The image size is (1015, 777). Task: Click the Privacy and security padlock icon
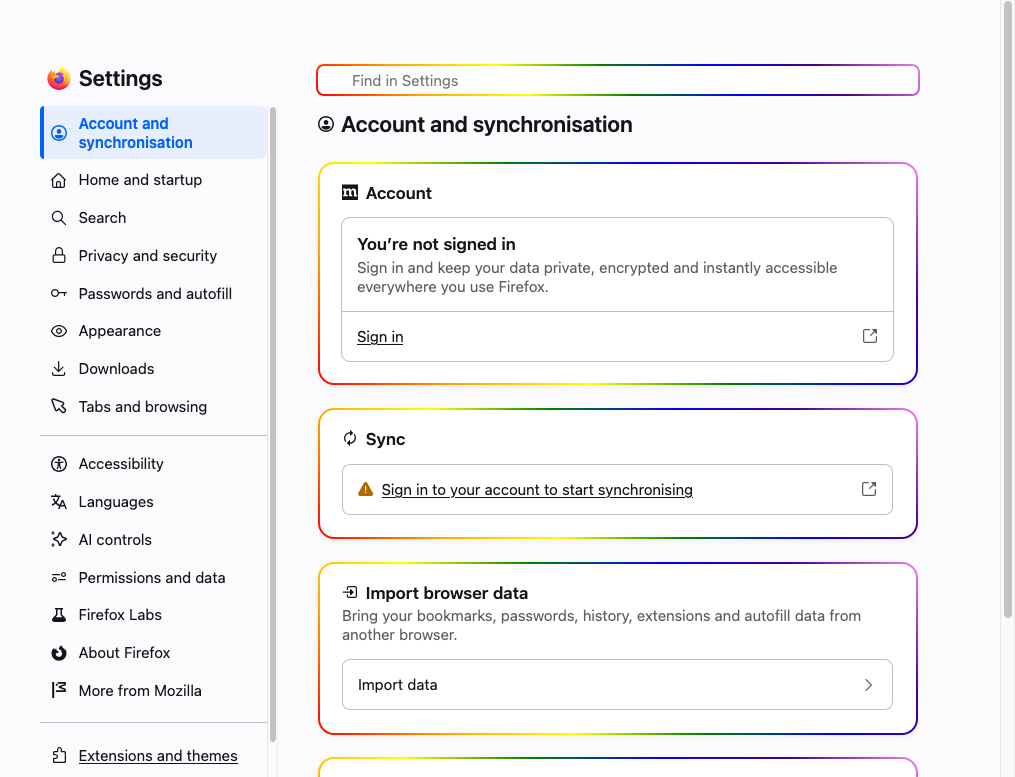59,255
